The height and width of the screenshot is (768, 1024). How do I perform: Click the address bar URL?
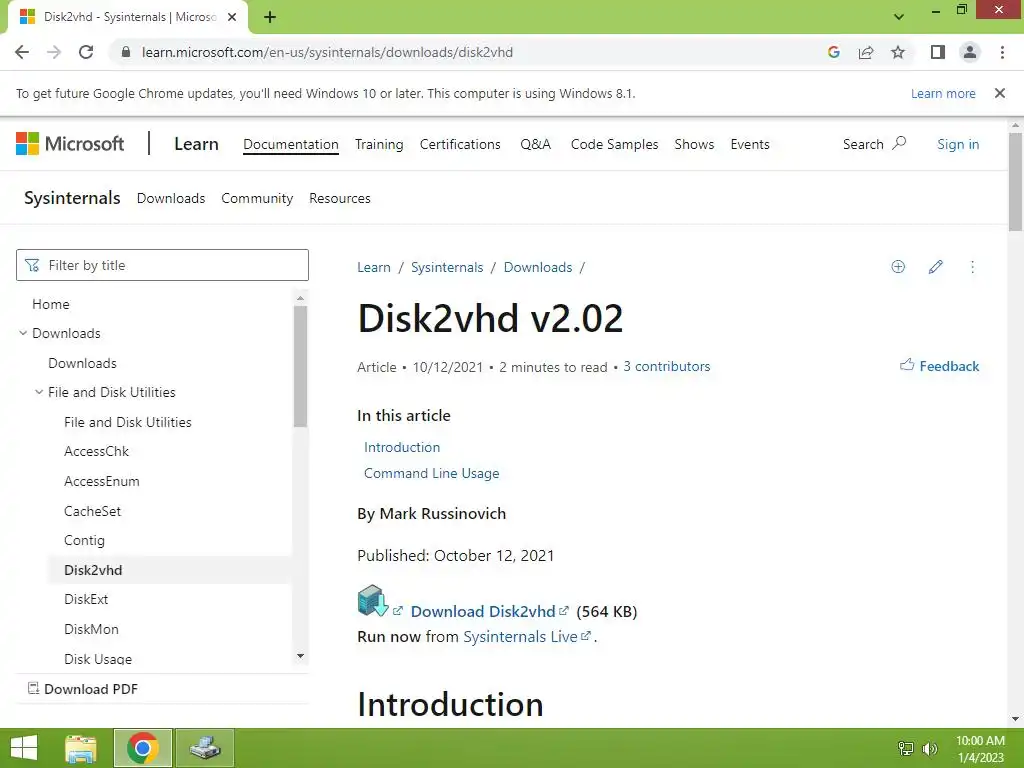(327, 52)
